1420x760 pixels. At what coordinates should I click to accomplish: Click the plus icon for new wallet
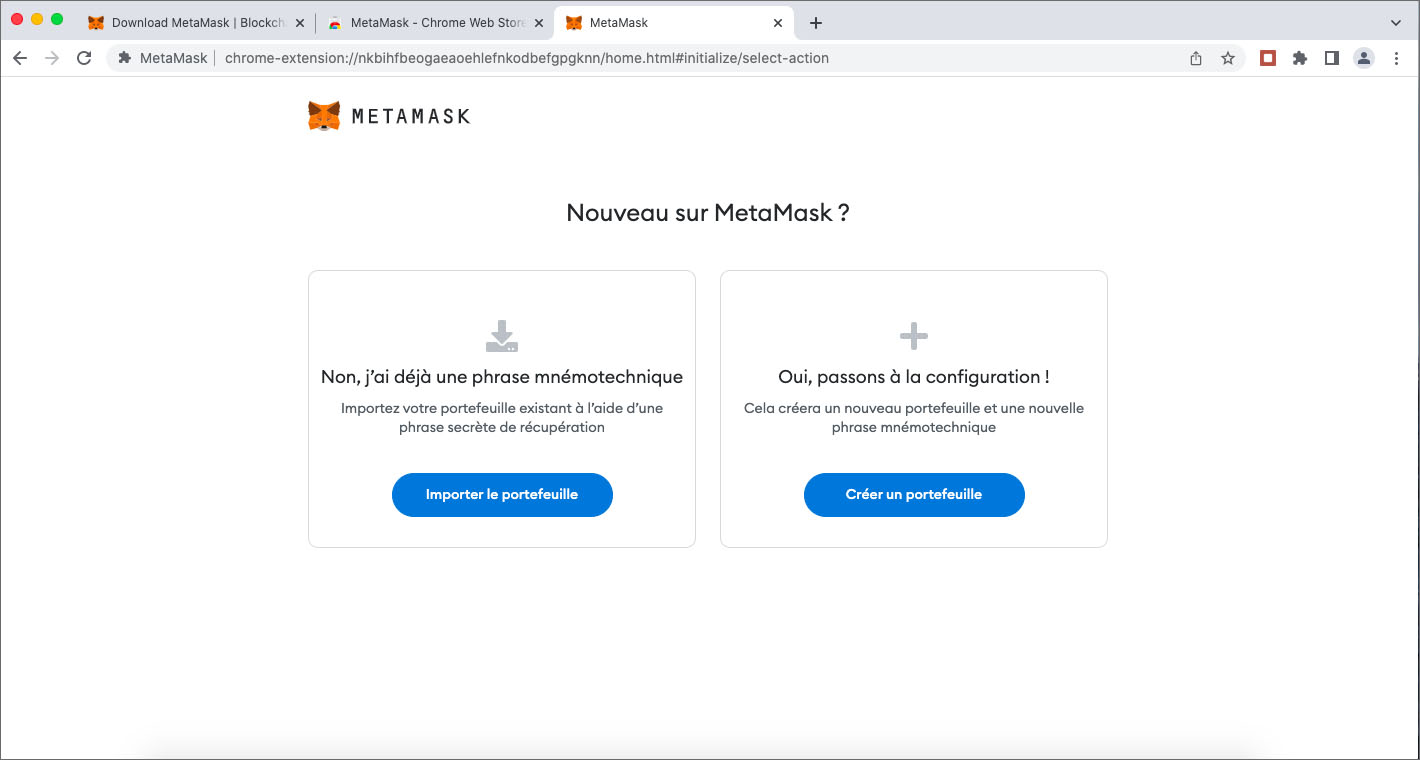pos(914,336)
